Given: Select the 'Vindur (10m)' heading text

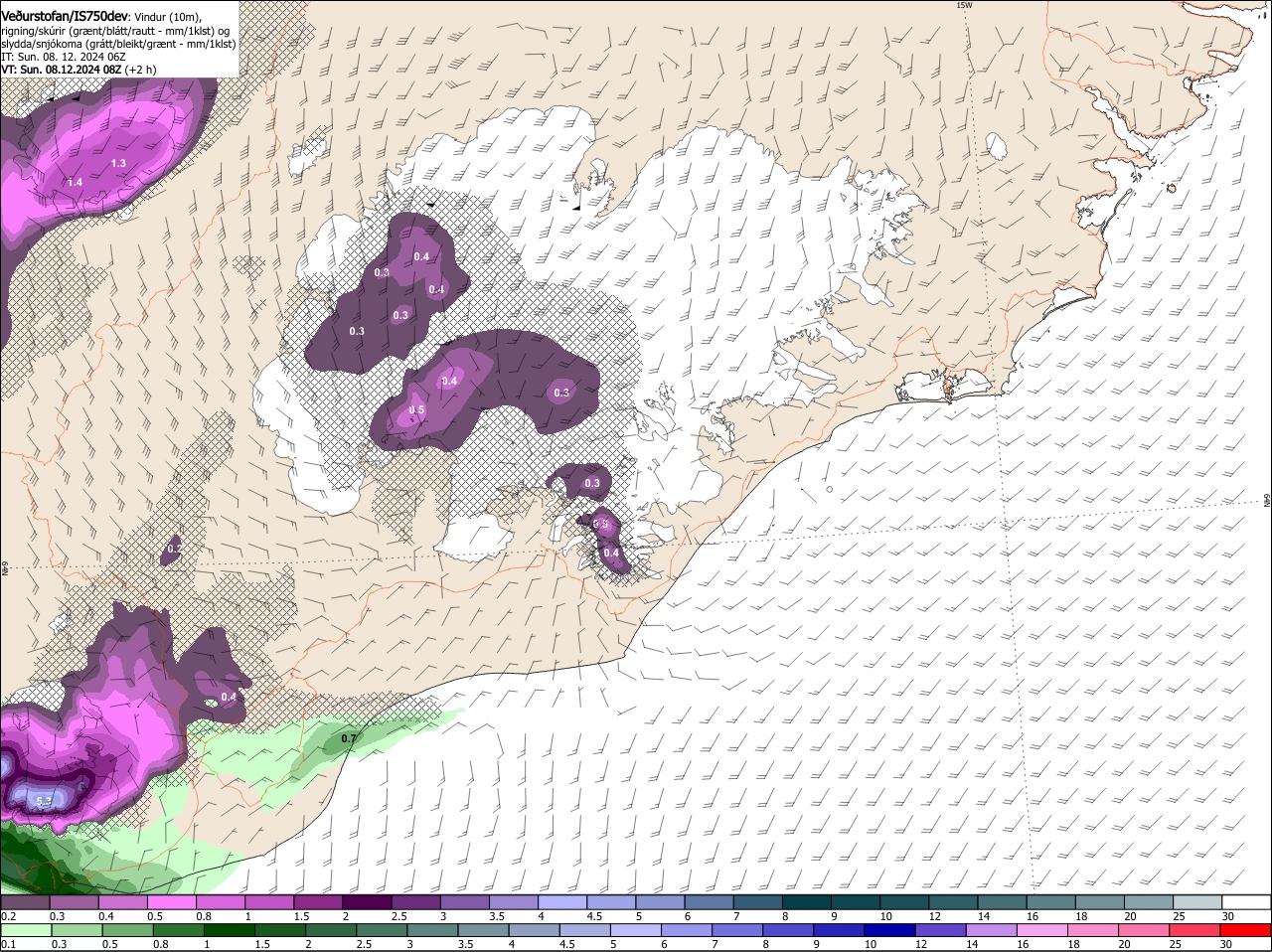Looking at the screenshot, I should coord(167,17).
